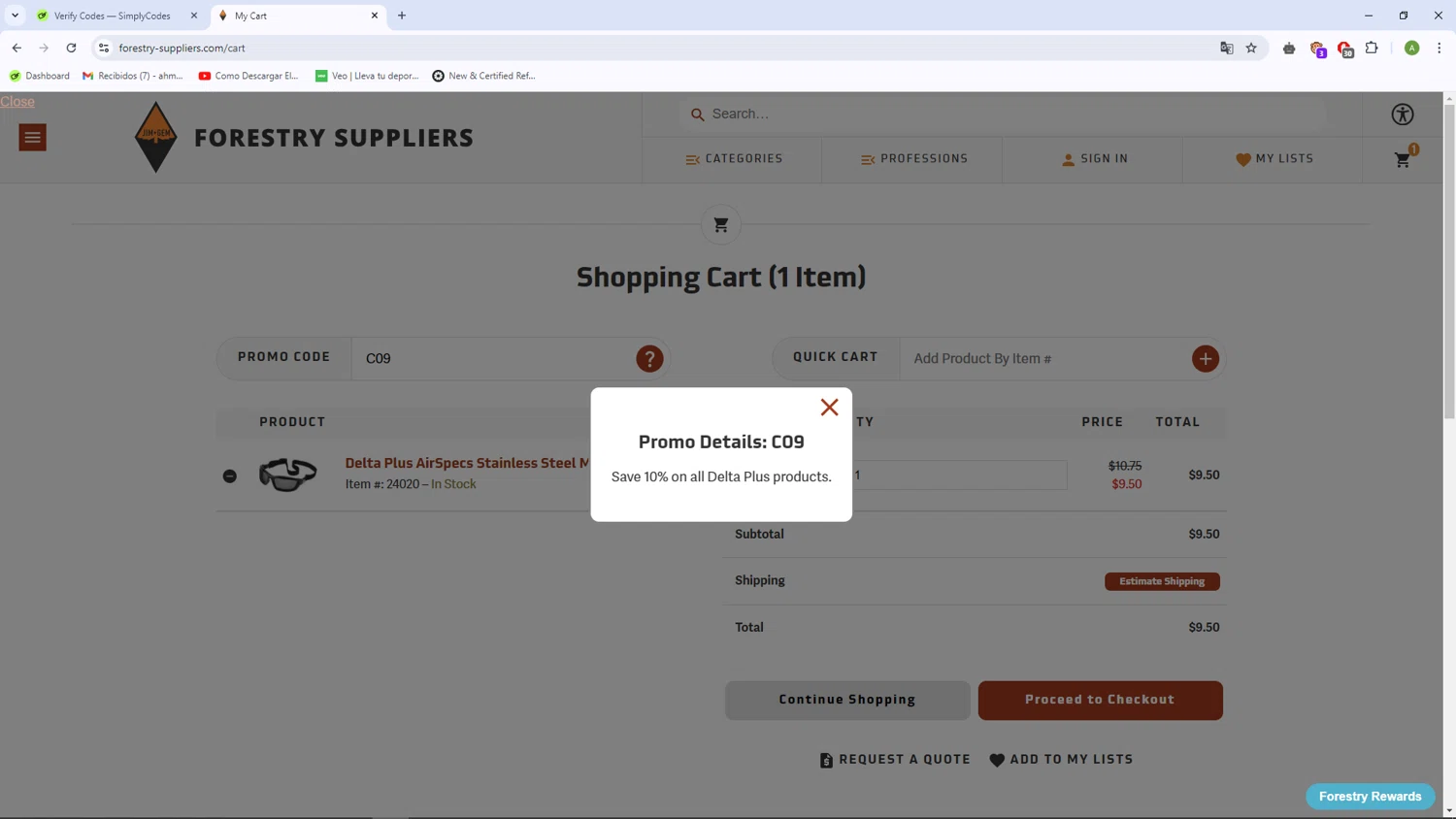Click the Subtotal $9.50 amount
Screen dimensions: 1456x819
1204,535
